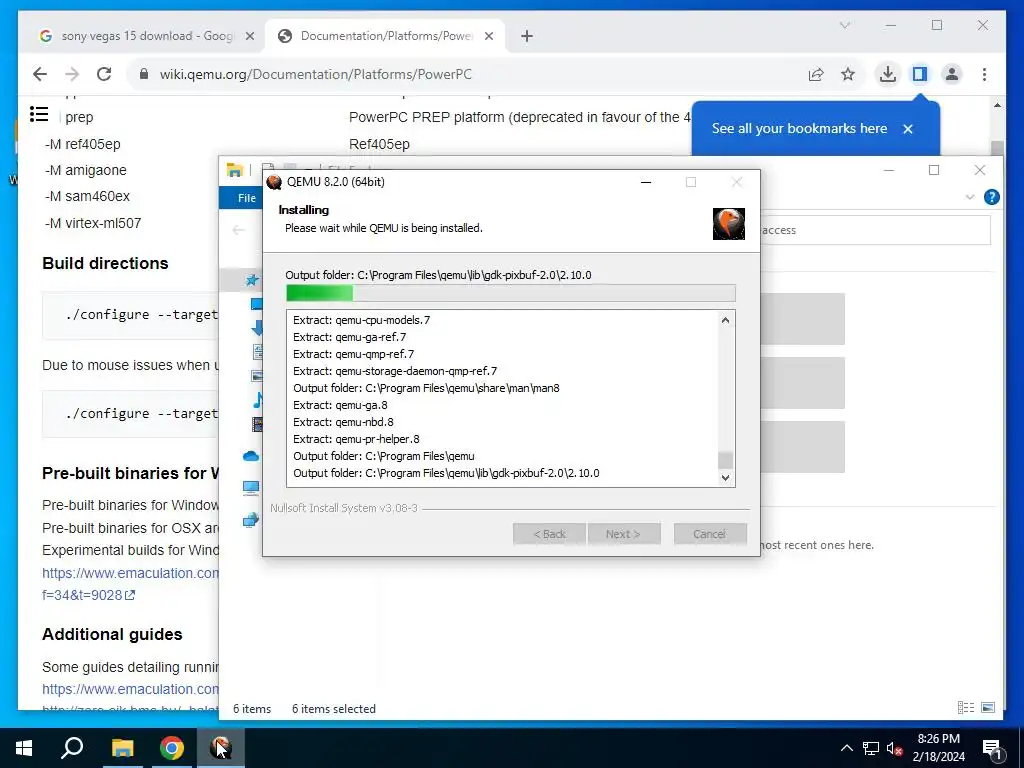Select Network in File Explorer sidebar
The height and width of the screenshot is (768, 1024).
pos(251,520)
